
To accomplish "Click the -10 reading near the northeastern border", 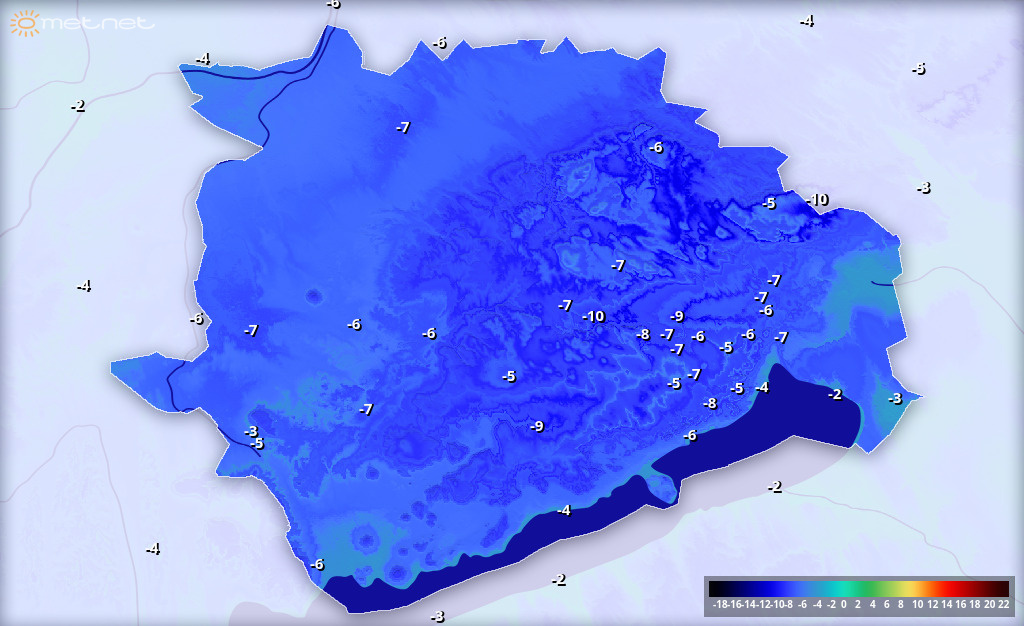I will coord(818,200).
